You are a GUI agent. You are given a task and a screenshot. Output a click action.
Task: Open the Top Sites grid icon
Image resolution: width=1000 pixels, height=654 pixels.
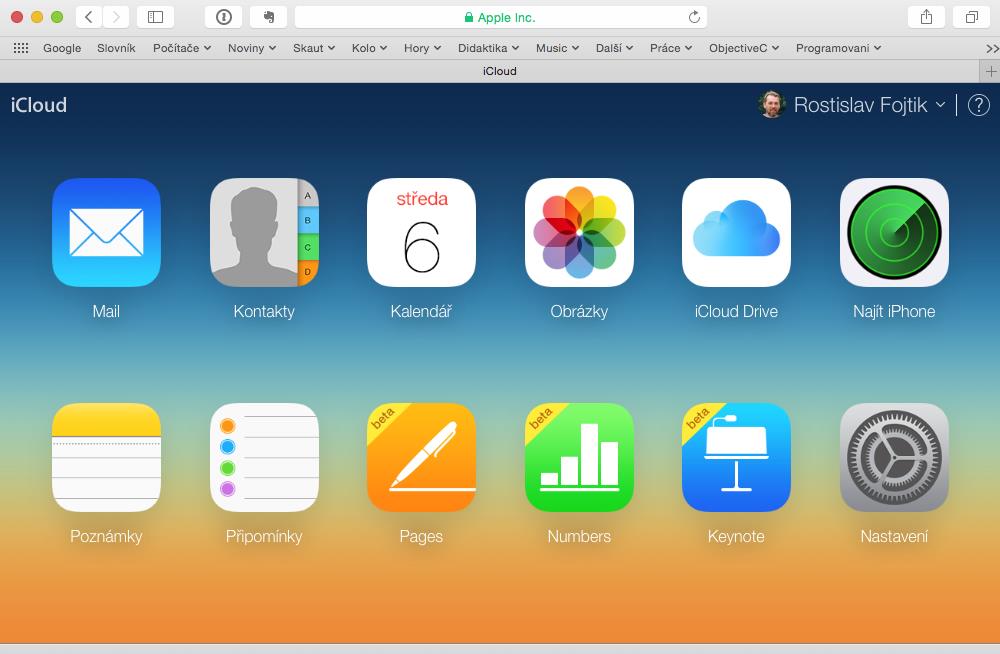(21, 48)
